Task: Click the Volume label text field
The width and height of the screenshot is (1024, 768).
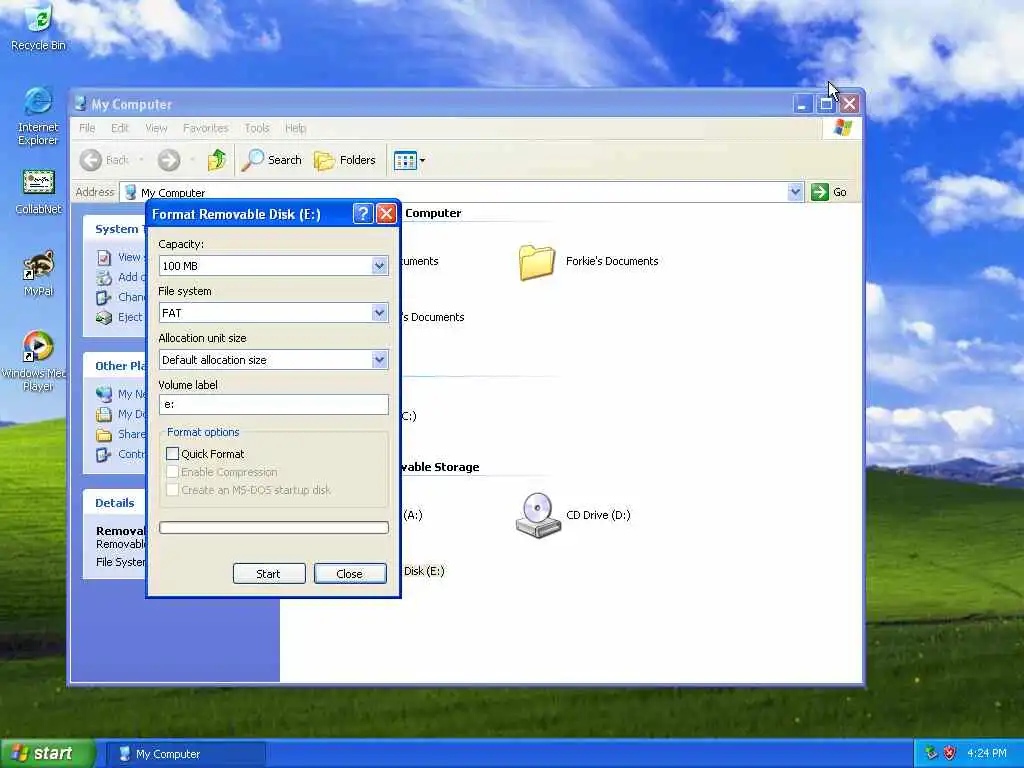Action: pos(274,404)
